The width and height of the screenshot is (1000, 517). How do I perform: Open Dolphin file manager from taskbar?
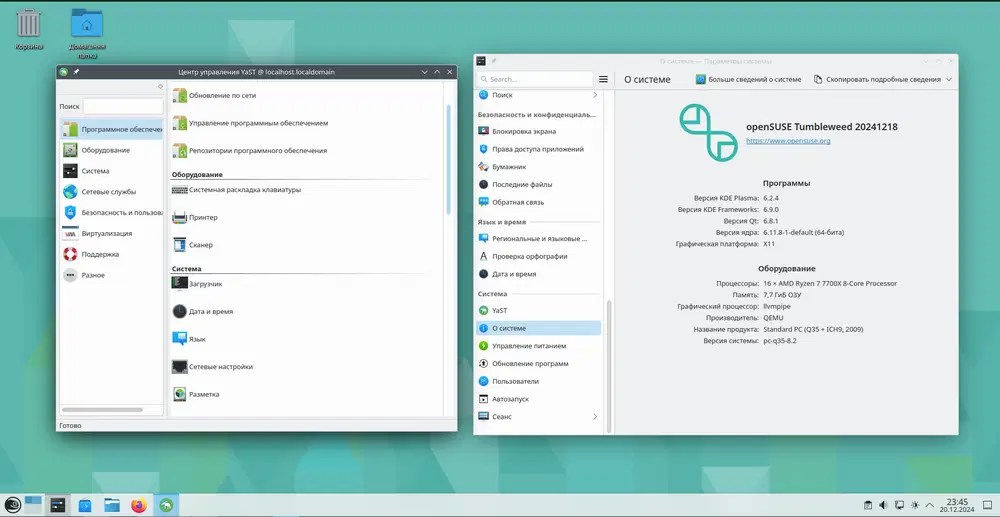point(112,506)
